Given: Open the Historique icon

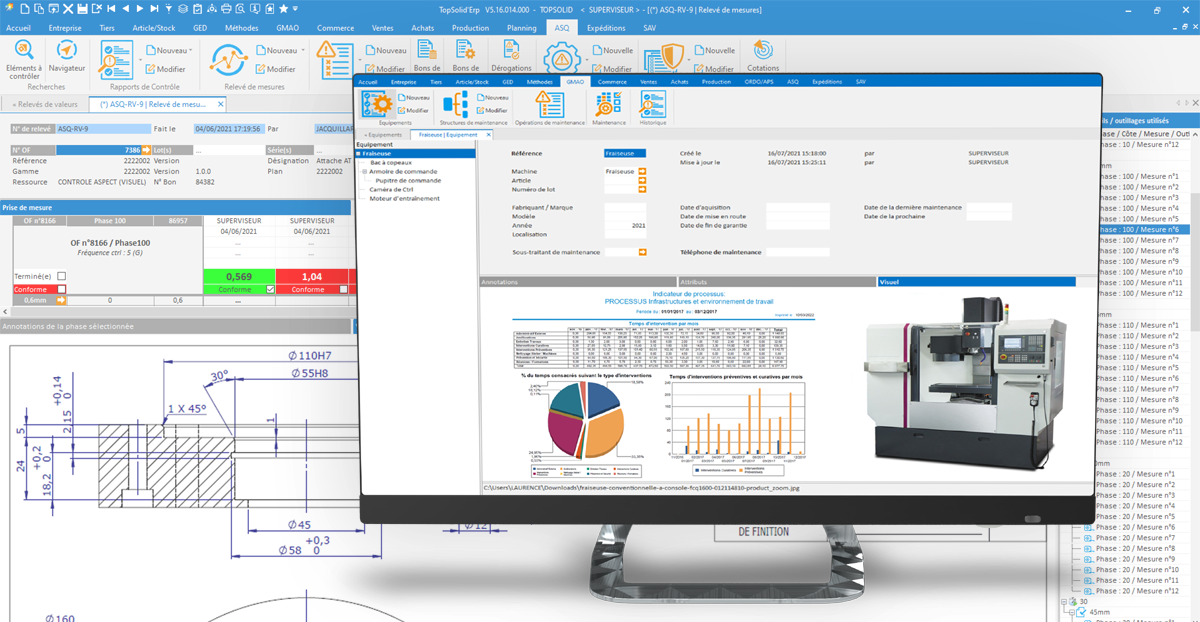Looking at the screenshot, I should (x=653, y=105).
